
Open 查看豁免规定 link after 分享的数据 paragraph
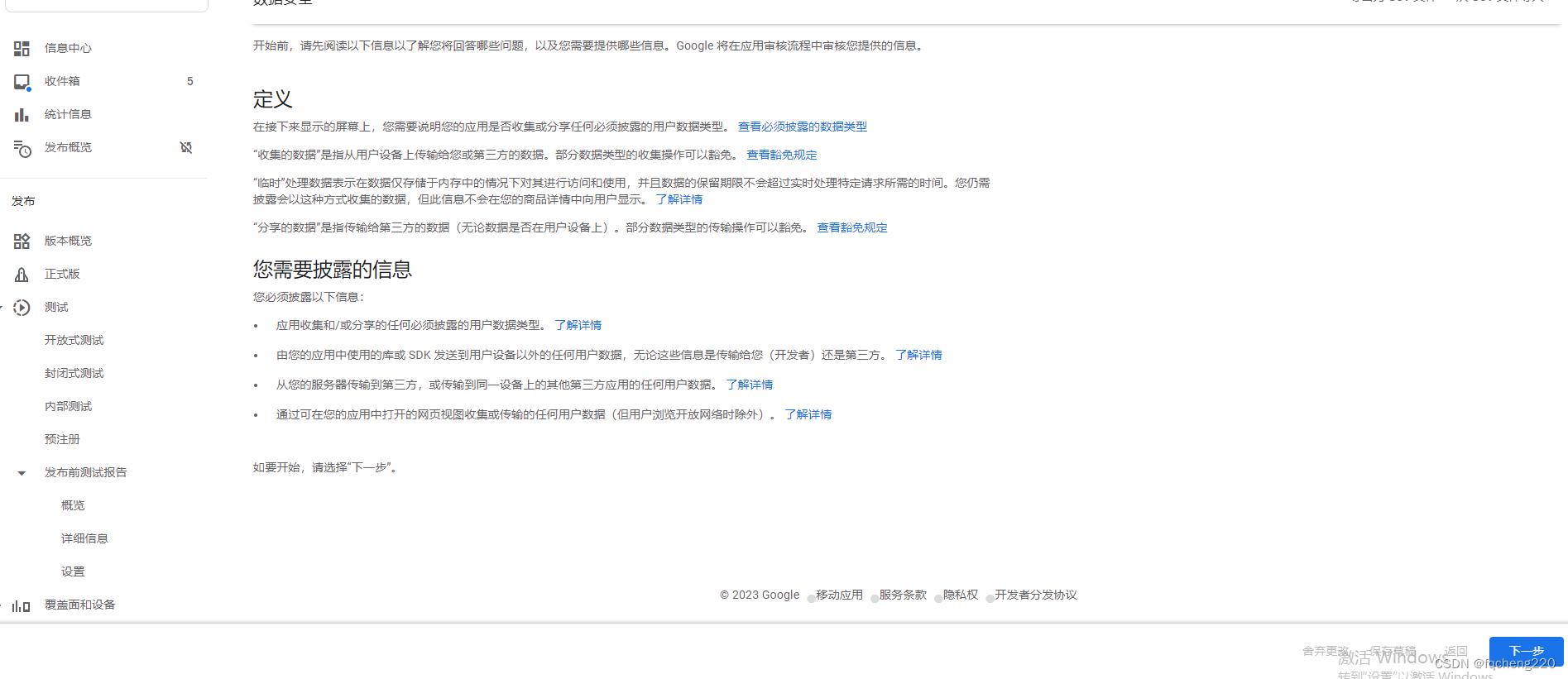852,227
